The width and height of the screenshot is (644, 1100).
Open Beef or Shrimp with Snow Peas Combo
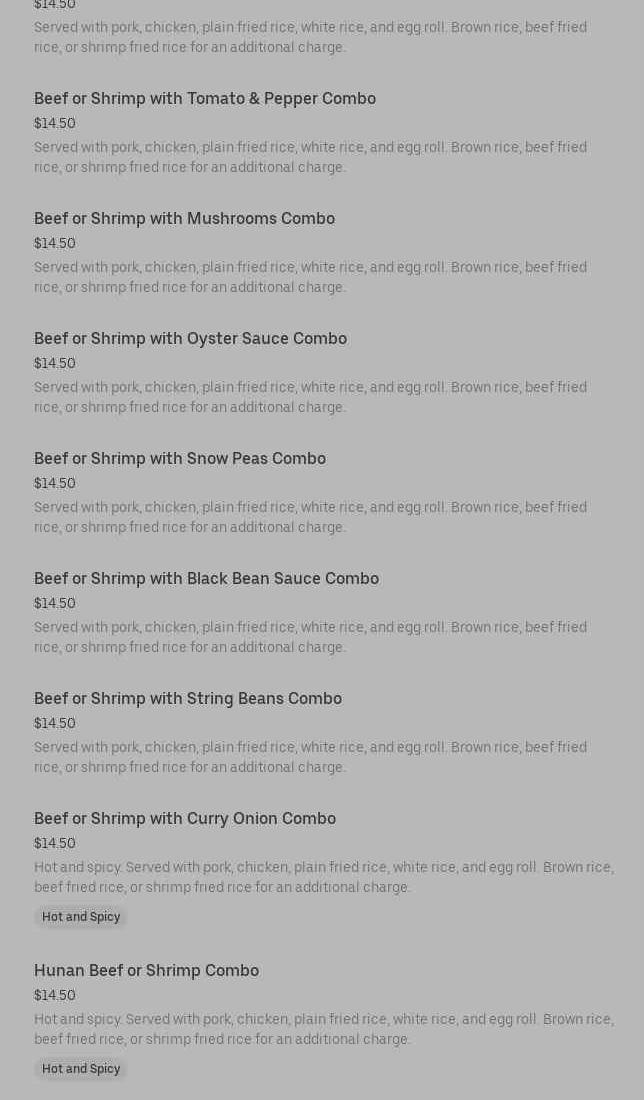(180, 459)
